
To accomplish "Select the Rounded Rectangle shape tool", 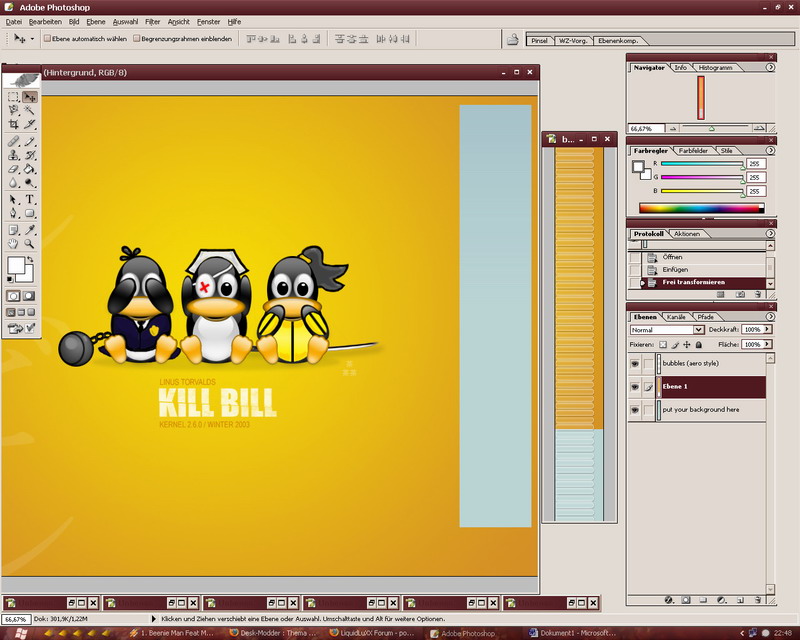I will (30, 213).
